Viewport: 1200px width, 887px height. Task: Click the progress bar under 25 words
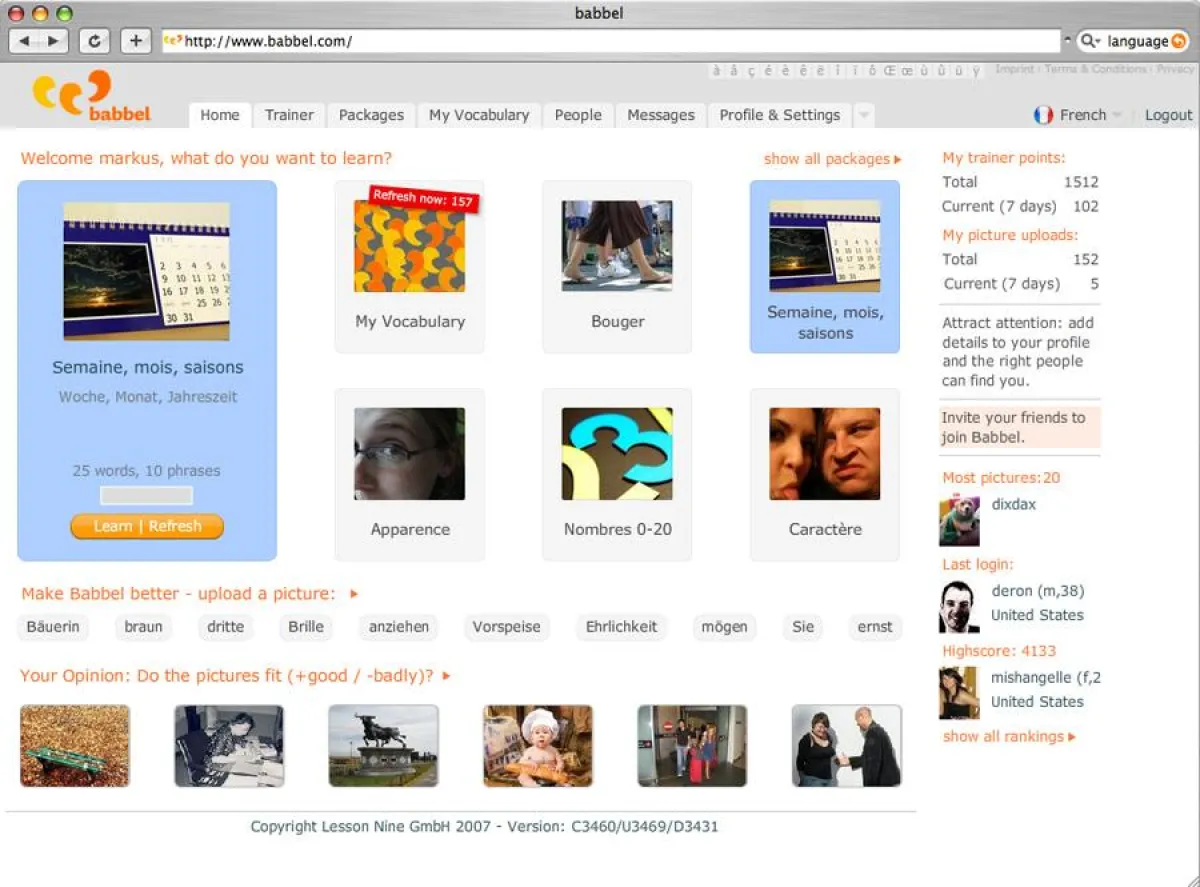click(x=146, y=496)
